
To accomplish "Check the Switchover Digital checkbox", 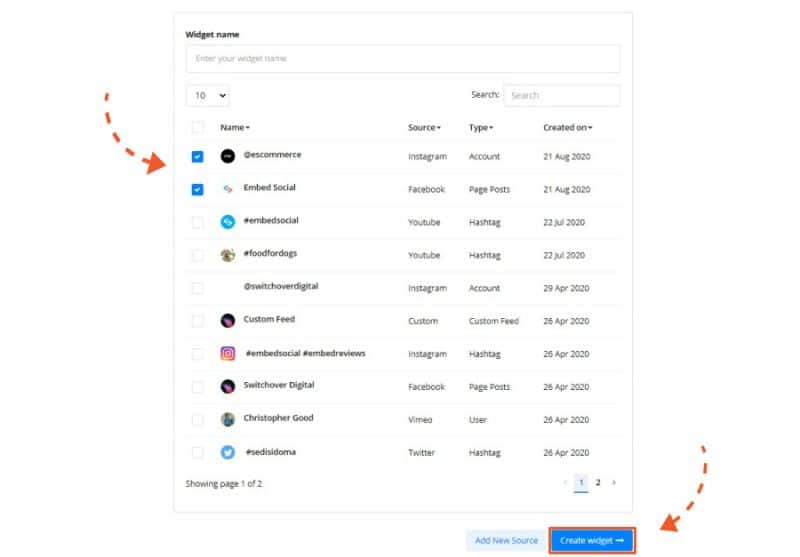I will tap(197, 387).
